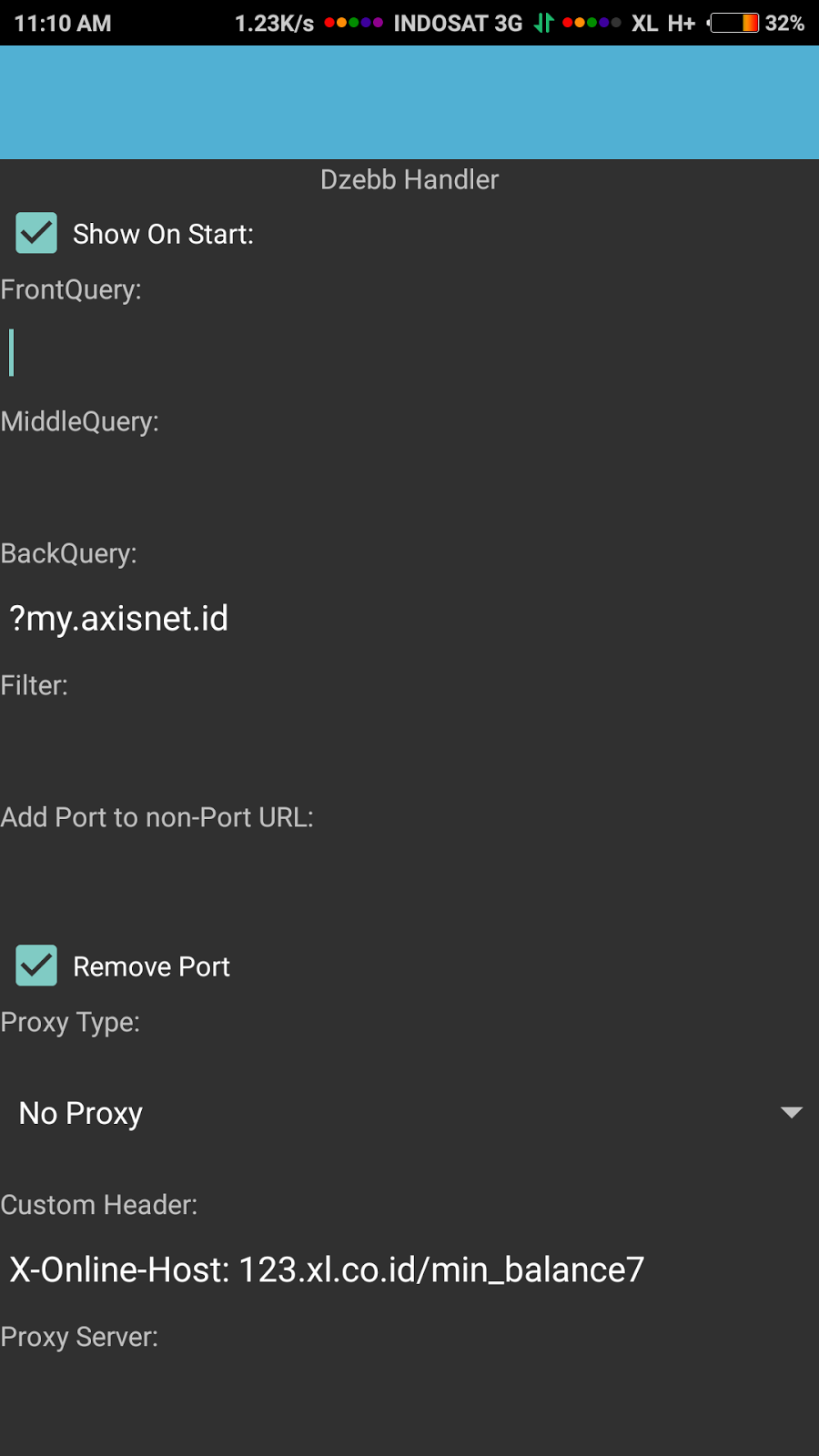This screenshot has height=1456, width=819.
Task: Expand the Proxy Type dropdown arrow
Action: pyautogui.click(x=792, y=1113)
